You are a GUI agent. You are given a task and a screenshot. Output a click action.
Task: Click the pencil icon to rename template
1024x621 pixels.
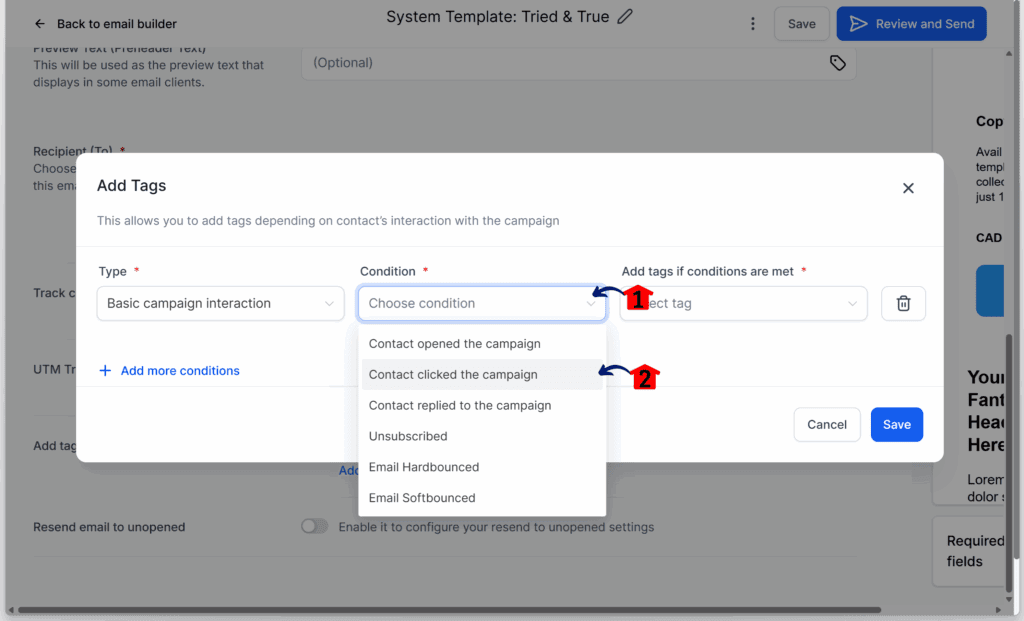tap(625, 17)
